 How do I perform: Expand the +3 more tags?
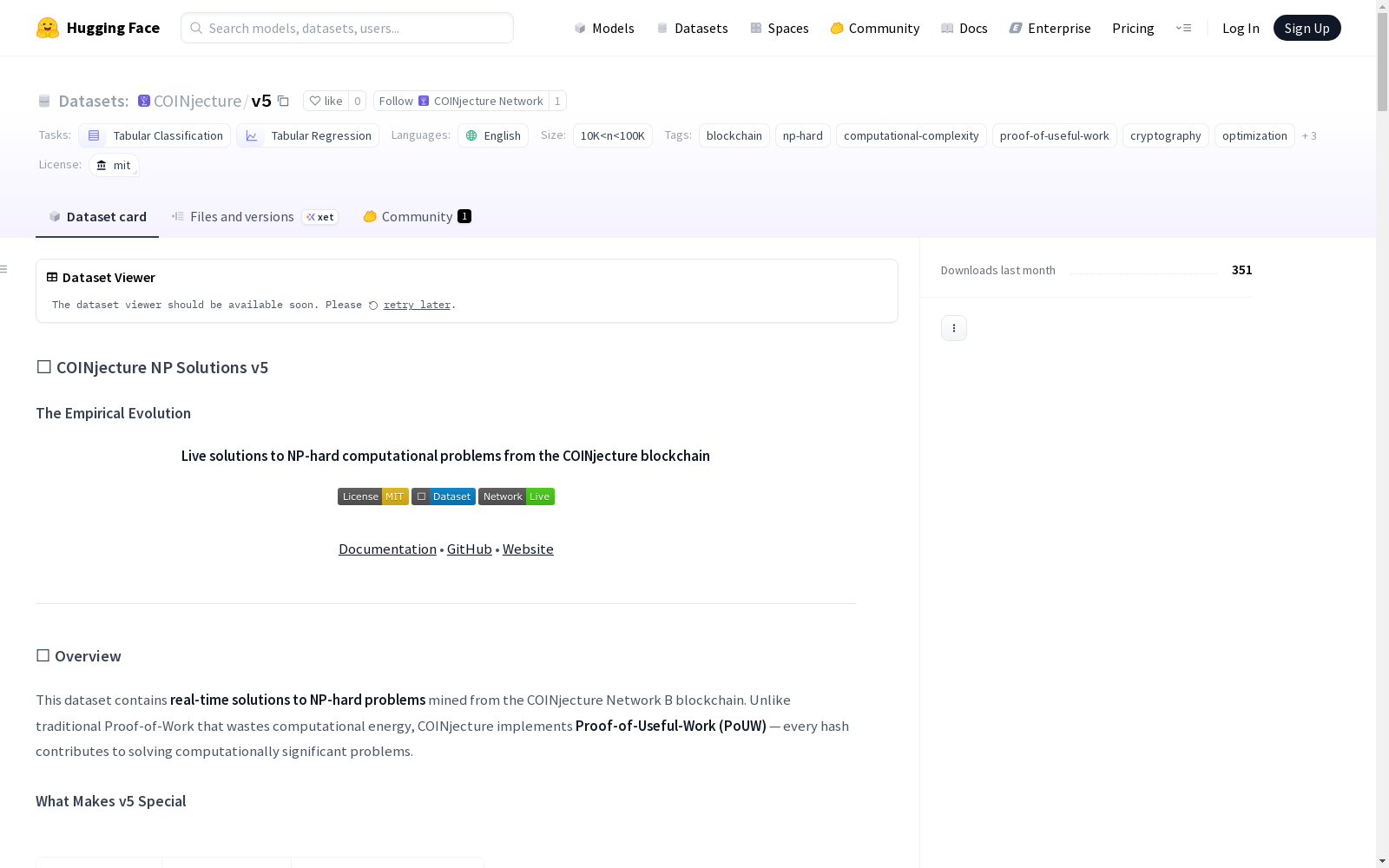click(x=1309, y=135)
